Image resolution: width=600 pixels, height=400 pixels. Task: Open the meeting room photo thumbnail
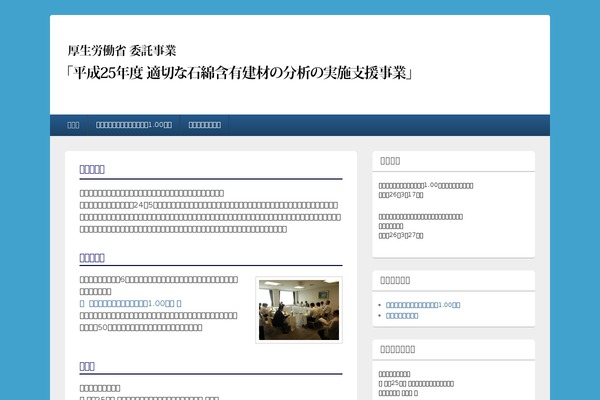[x=299, y=310]
